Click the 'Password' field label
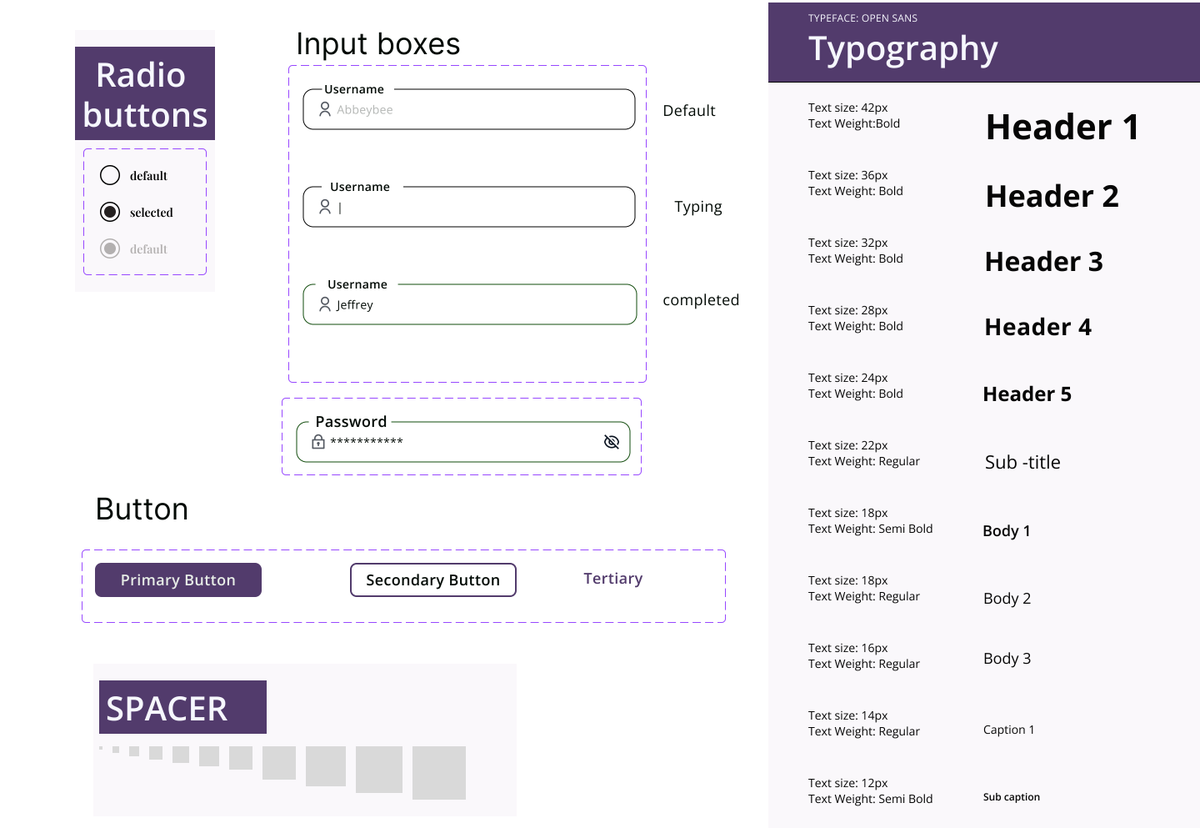Image resolution: width=1200 pixels, height=828 pixels. 351,422
